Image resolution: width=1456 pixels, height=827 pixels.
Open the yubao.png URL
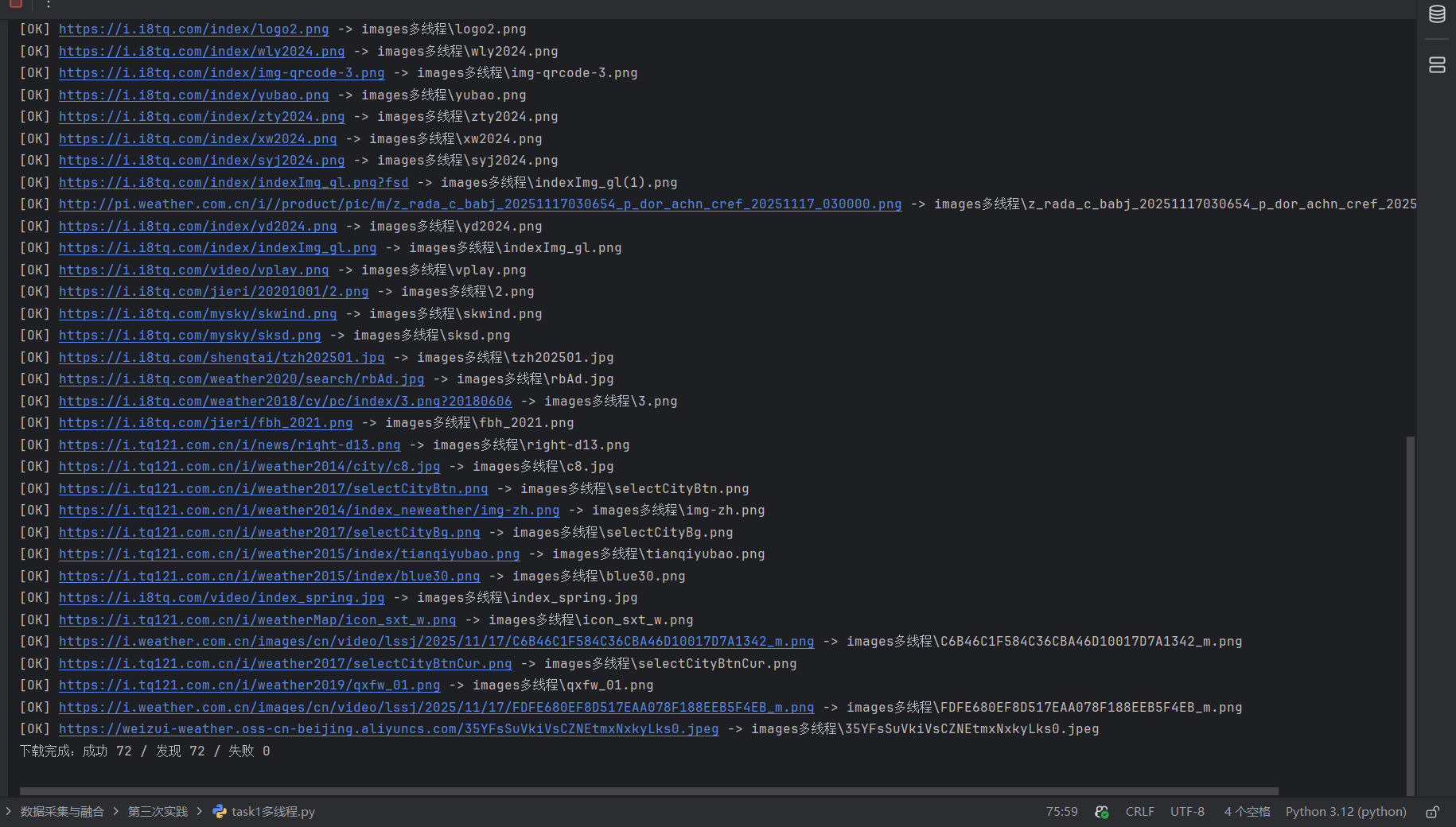[x=193, y=95]
